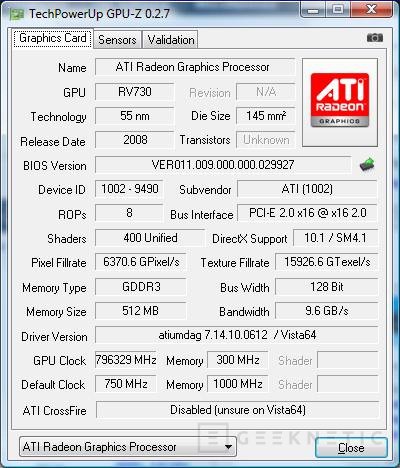This screenshot has height=468, width=400.
Task: Open the Validation tab
Action: pyautogui.click(x=171, y=40)
